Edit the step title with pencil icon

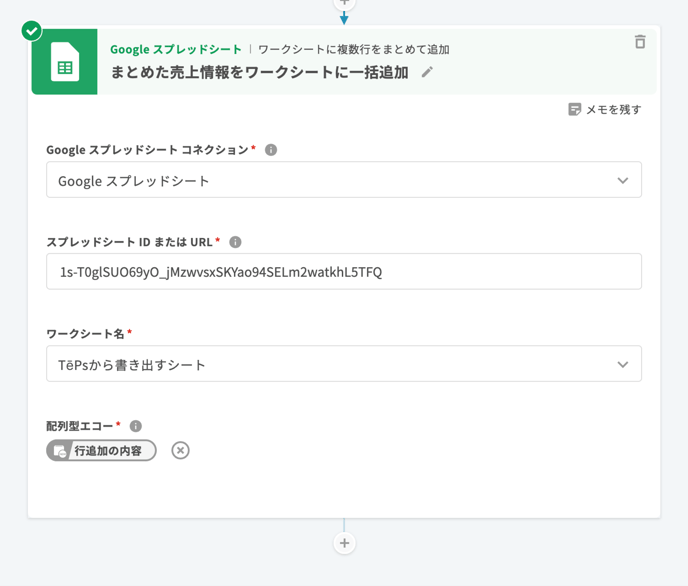[x=427, y=72]
